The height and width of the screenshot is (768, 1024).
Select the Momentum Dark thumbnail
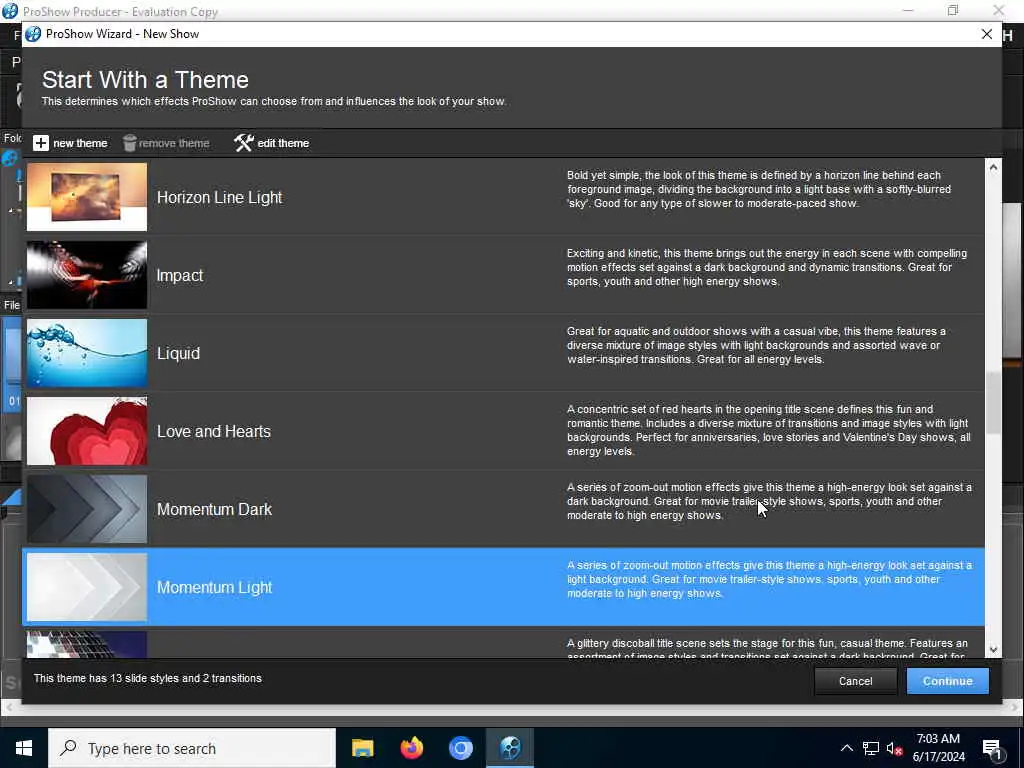(87, 509)
